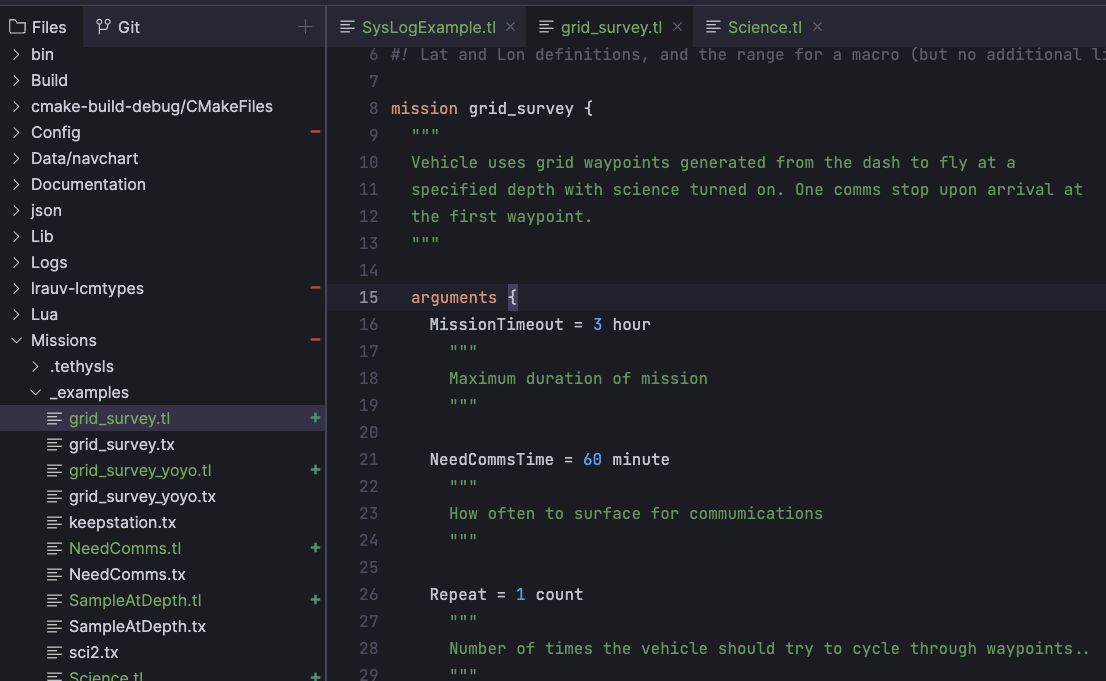Expand the .tethysls folder
This screenshot has height=681, width=1106.
tap(35, 366)
